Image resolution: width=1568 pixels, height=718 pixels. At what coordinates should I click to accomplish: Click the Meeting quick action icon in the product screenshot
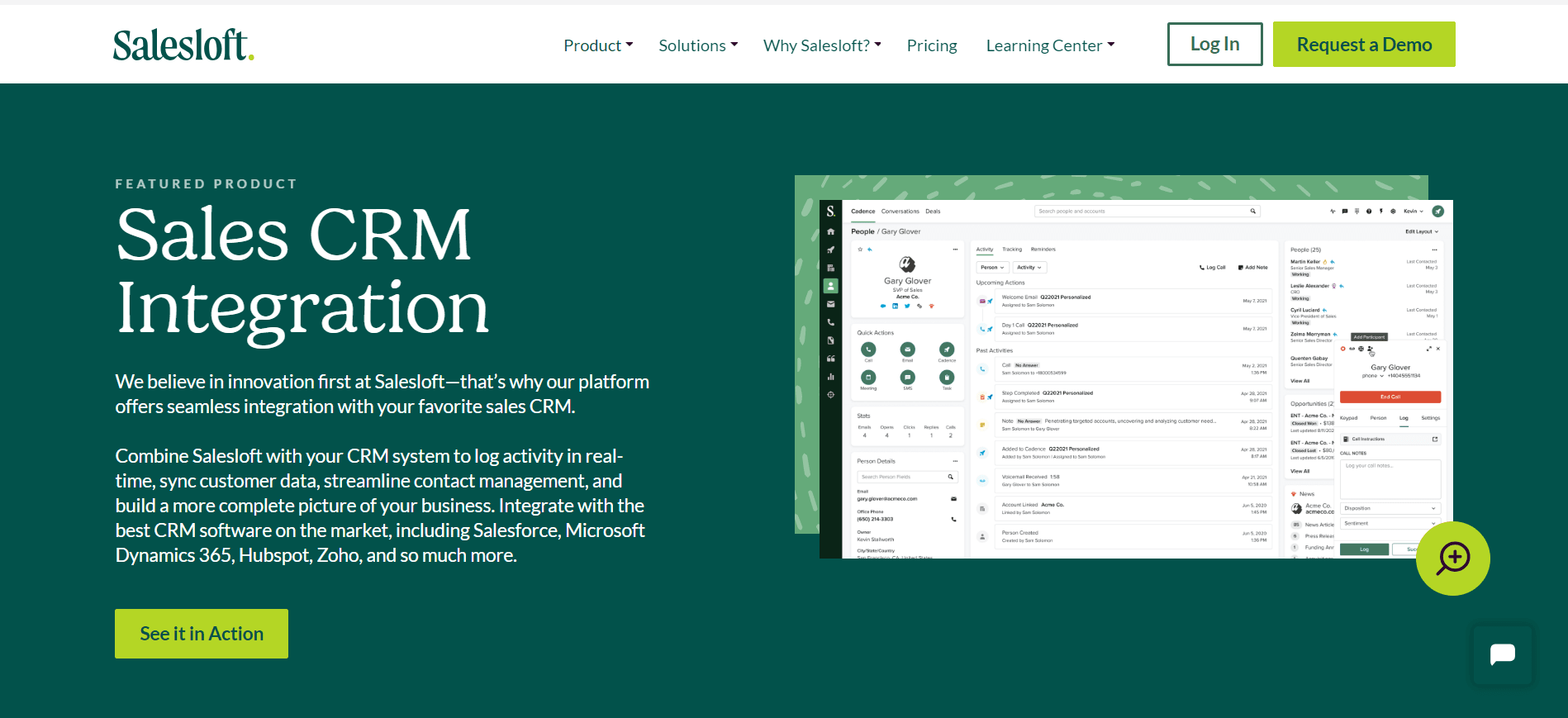(x=868, y=378)
